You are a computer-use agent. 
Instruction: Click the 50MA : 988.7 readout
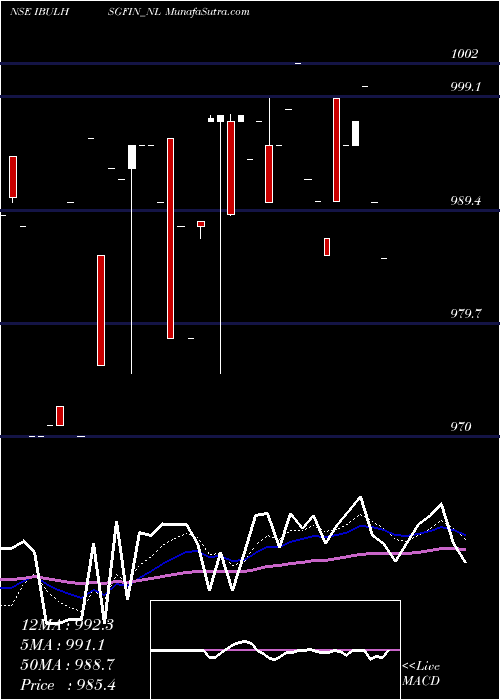(67, 665)
